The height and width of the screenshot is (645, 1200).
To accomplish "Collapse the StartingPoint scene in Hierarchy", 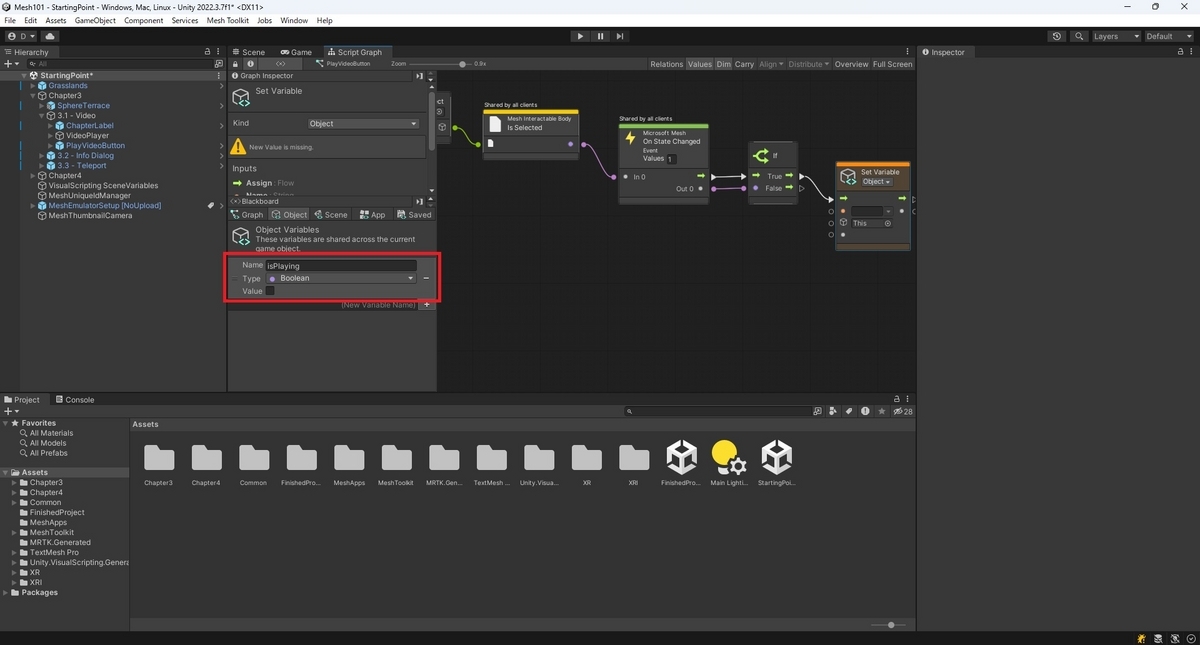I will pos(24,75).
